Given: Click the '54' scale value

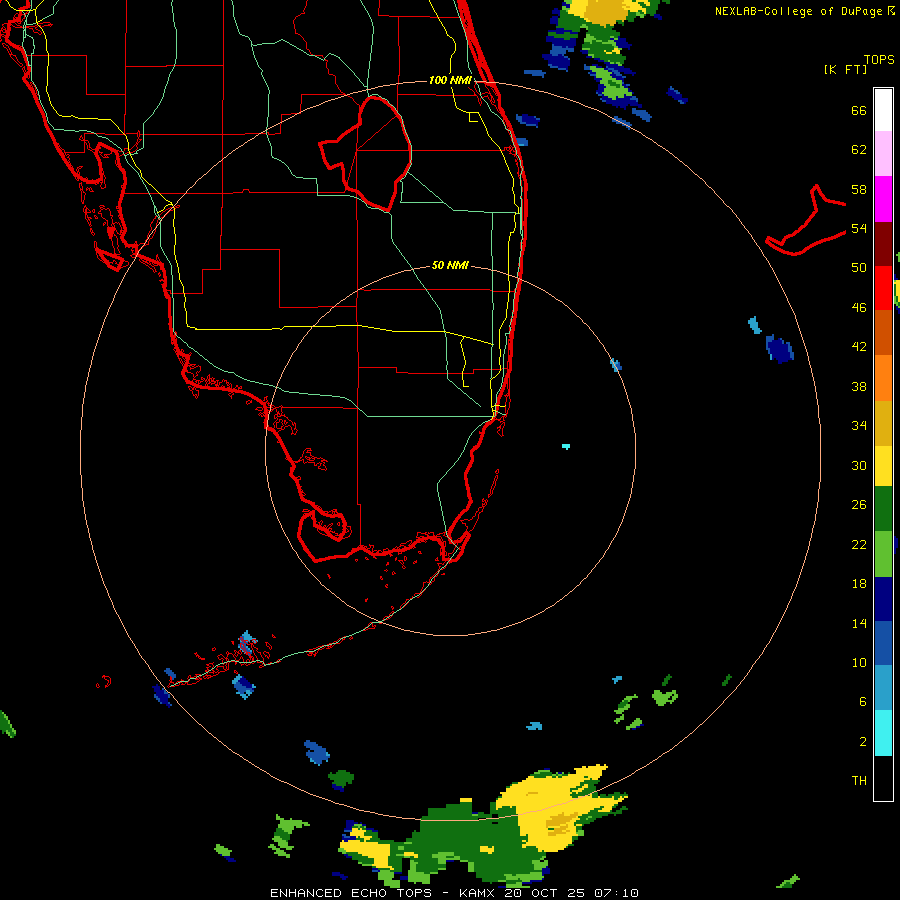Looking at the screenshot, I should coord(859,228).
